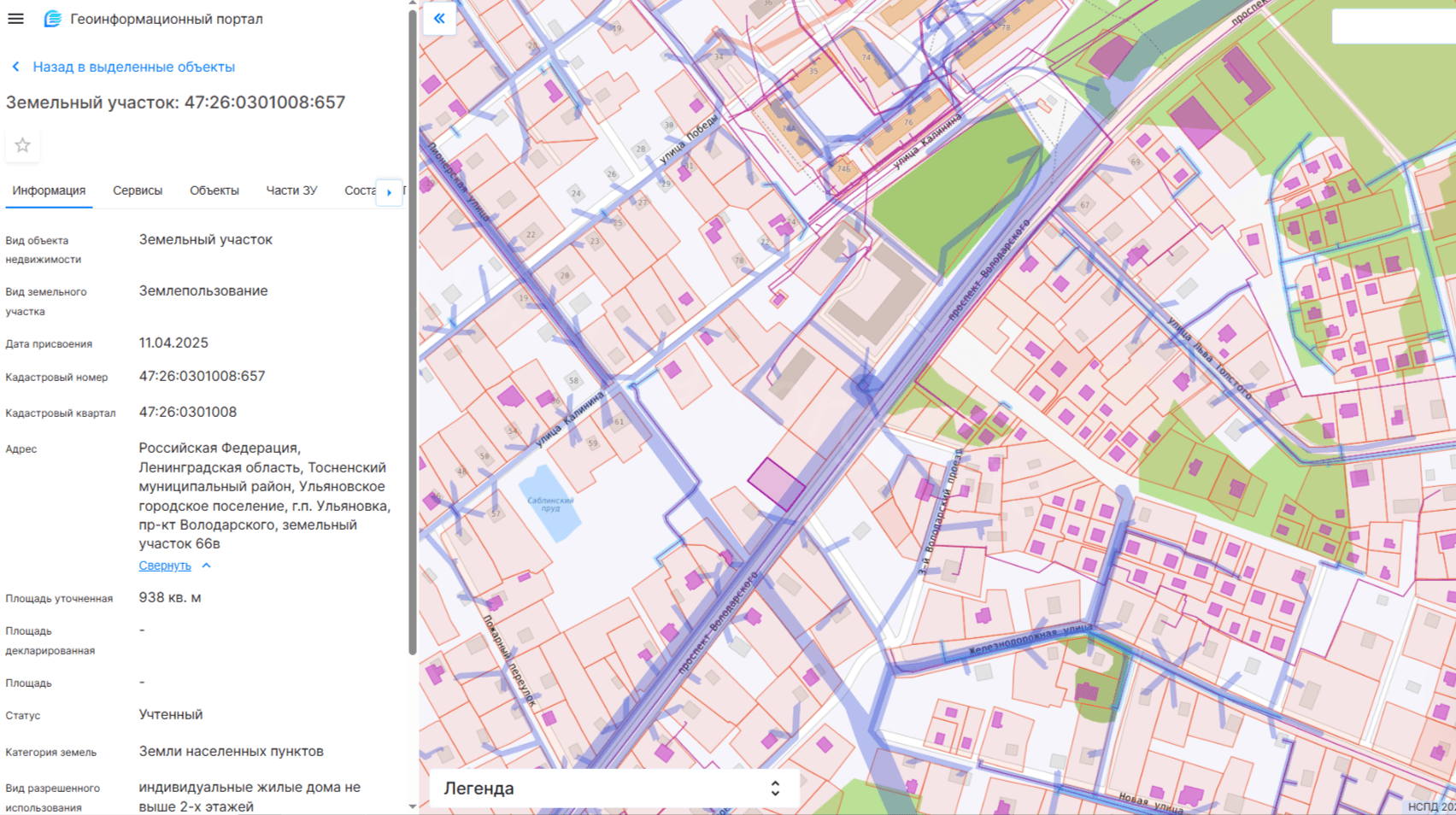Click the panel scroll-down arrow
The image size is (1456, 815).
point(413,806)
